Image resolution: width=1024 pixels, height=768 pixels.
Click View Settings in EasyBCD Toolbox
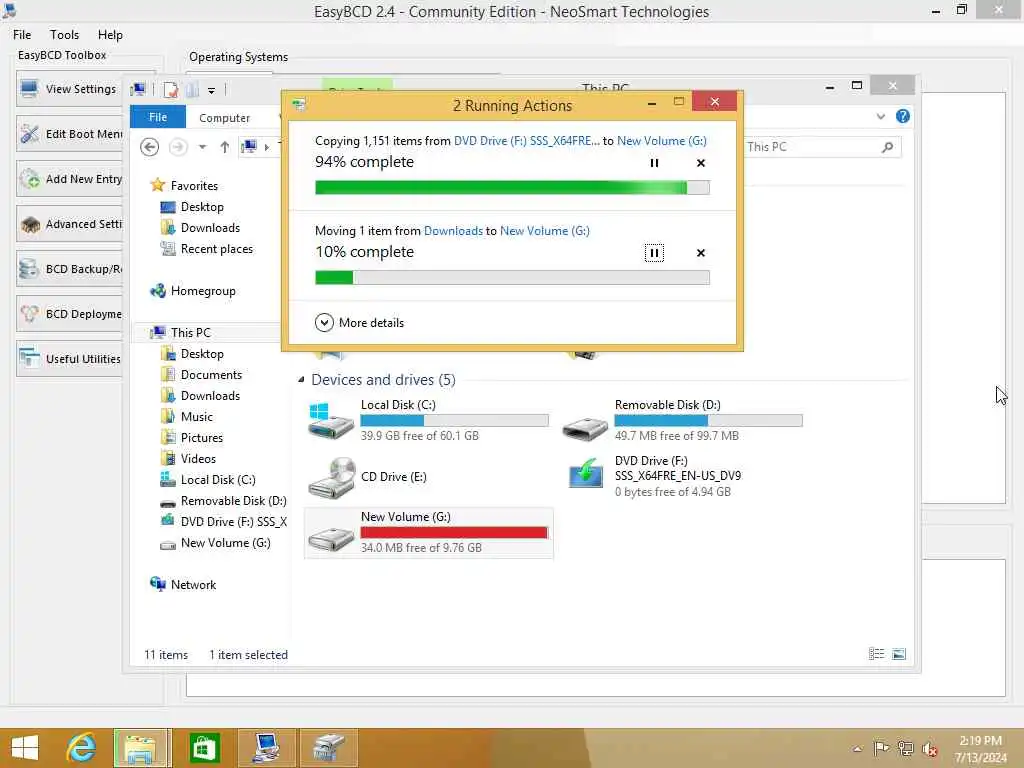tap(69, 89)
